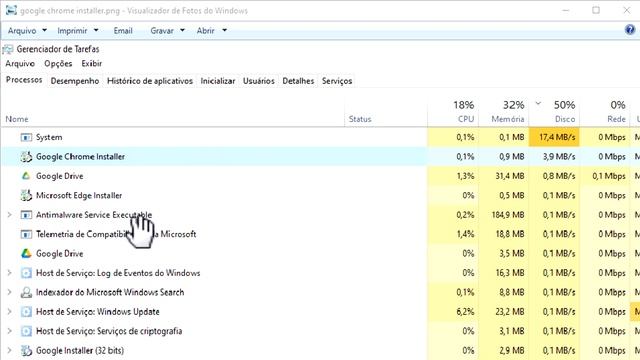Click the 1,4% CPU value

point(465,234)
